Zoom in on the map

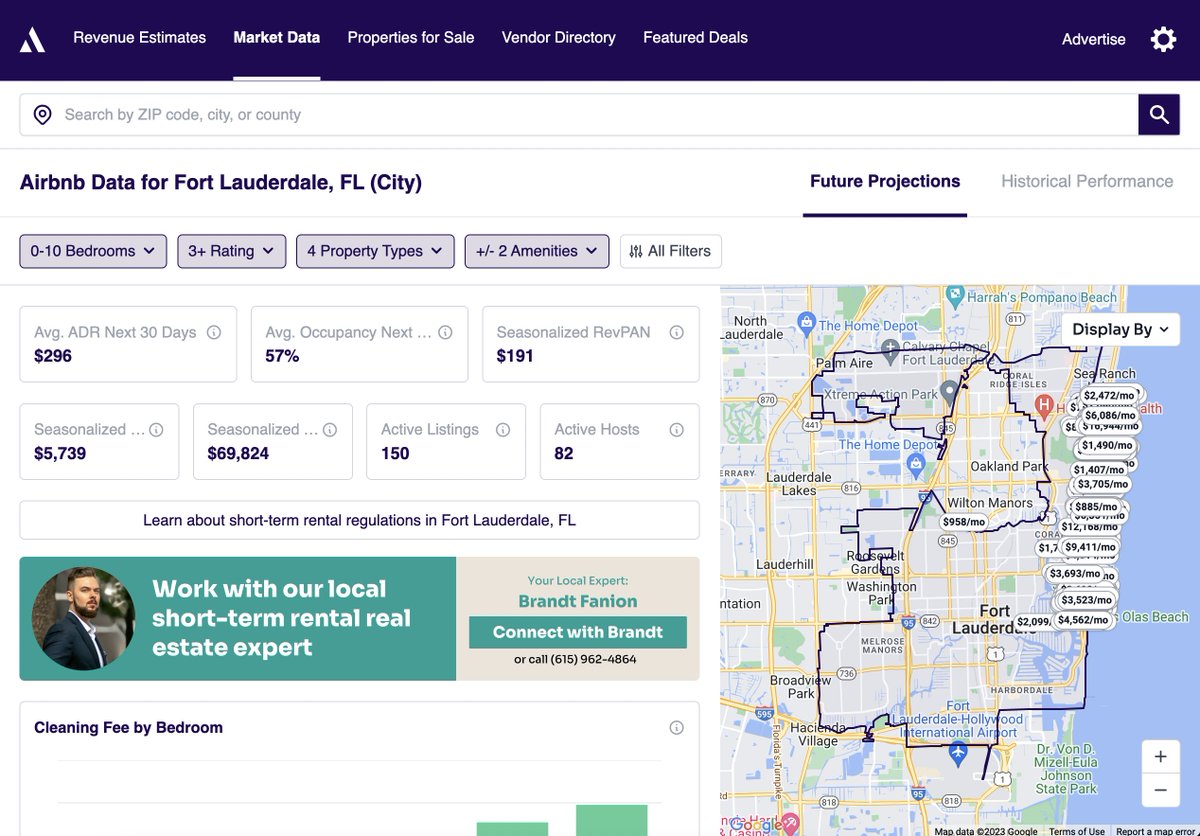[x=1160, y=757]
